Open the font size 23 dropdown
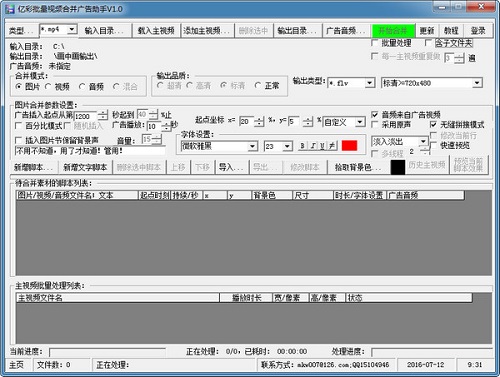The image size is (500, 377). click(287, 146)
